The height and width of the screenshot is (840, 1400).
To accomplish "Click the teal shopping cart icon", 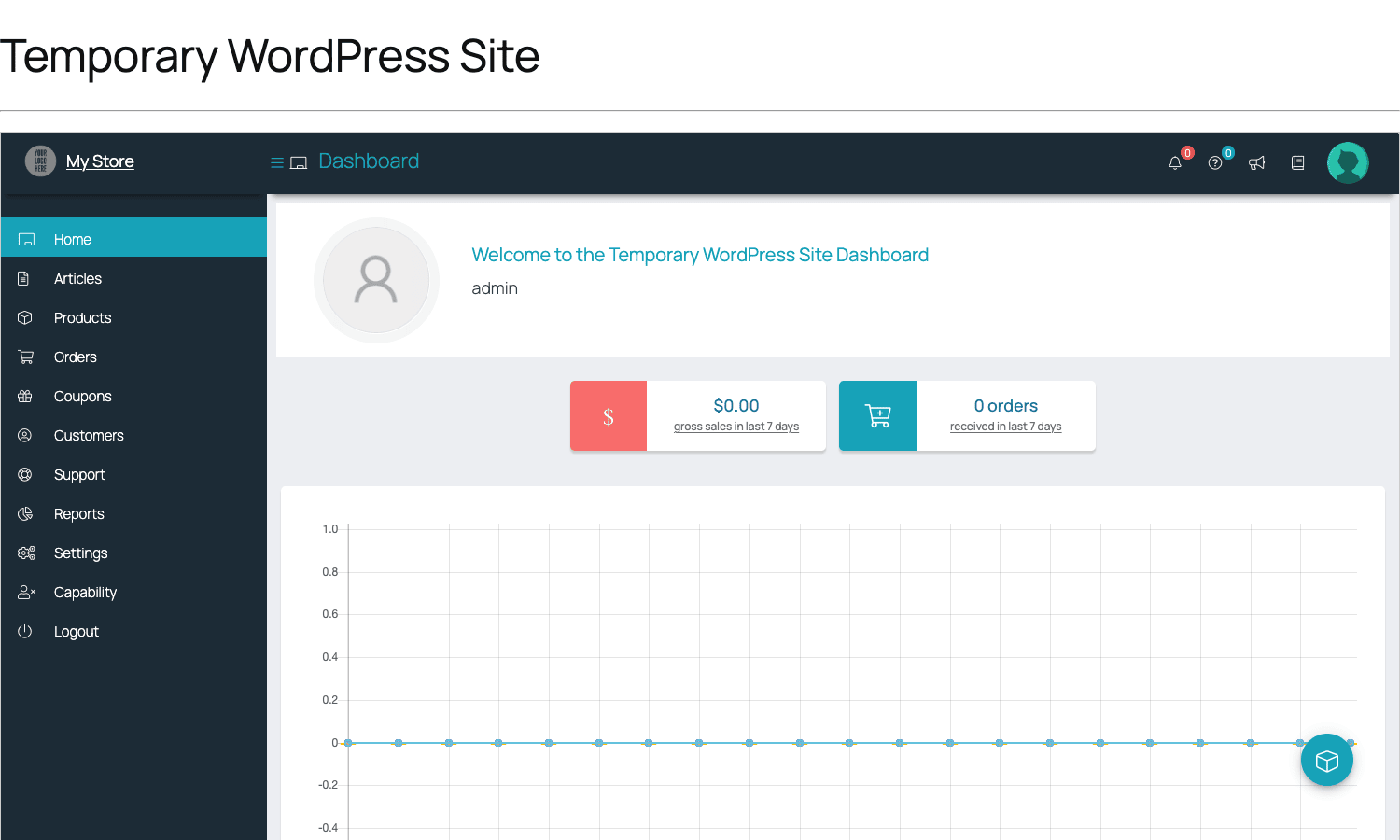I will click(x=877, y=416).
